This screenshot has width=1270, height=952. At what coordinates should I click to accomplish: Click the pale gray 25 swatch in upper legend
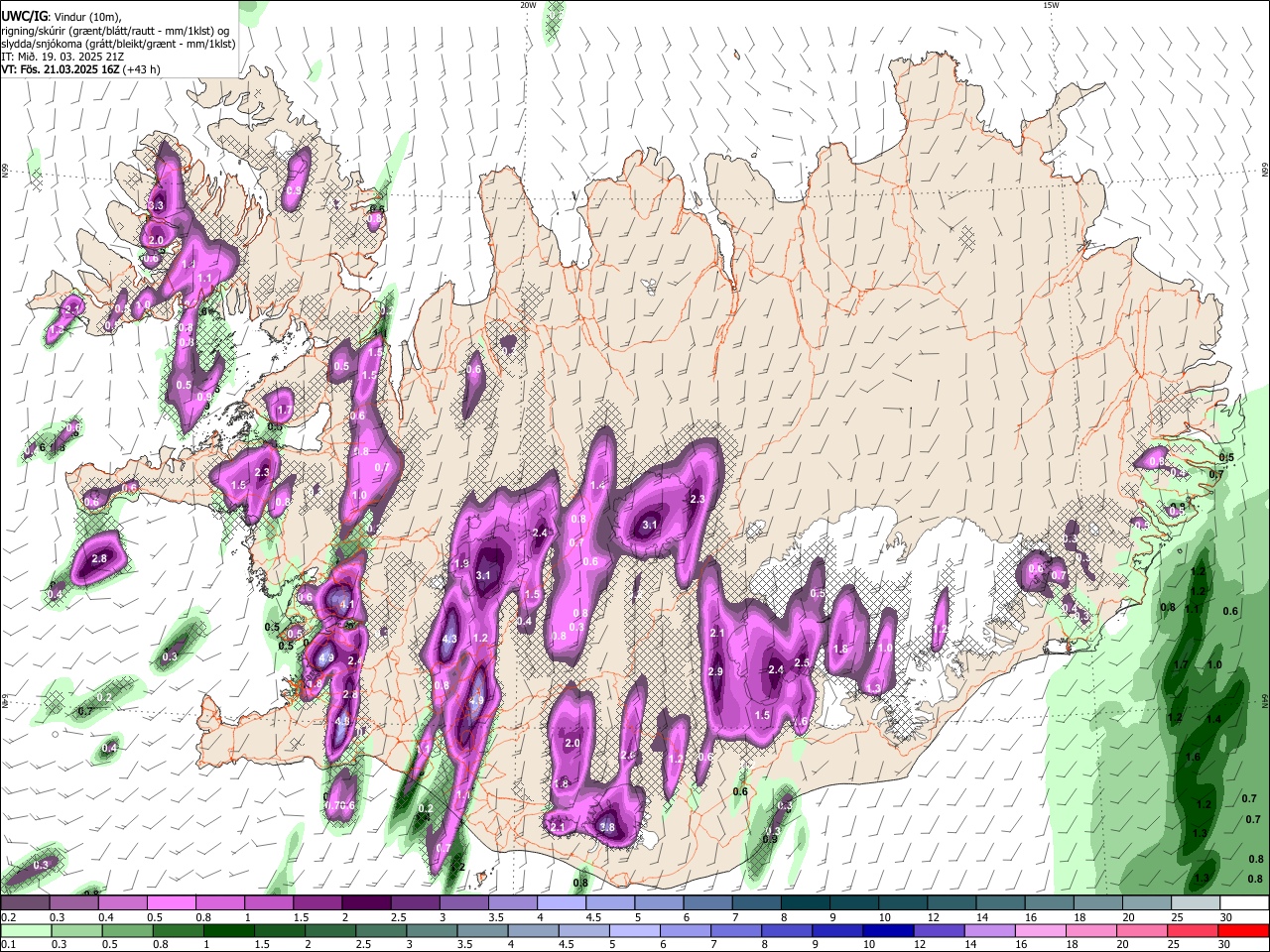point(1196,903)
